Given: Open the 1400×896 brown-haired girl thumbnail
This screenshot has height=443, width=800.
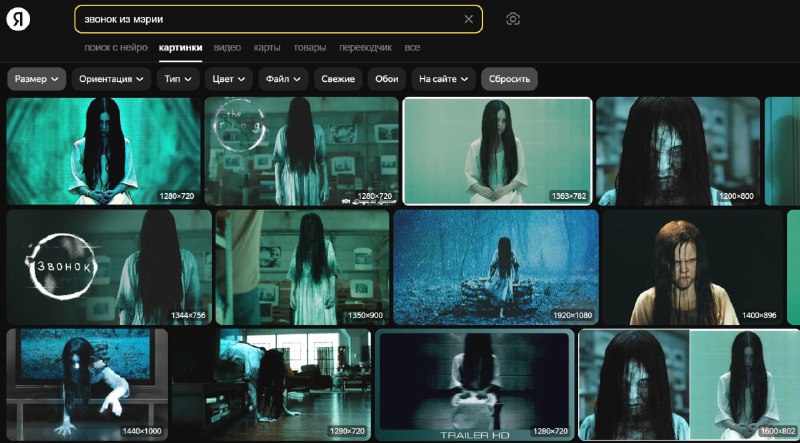Looking at the screenshot, I should [x=692, y=267].
